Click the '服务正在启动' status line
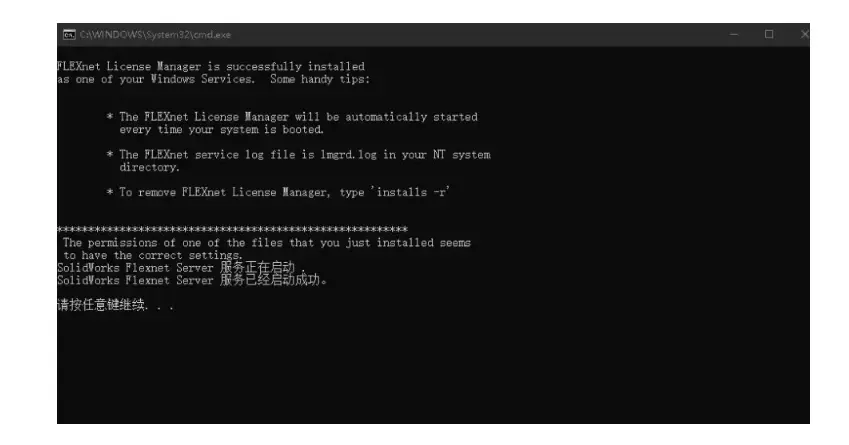 point(181,267)
